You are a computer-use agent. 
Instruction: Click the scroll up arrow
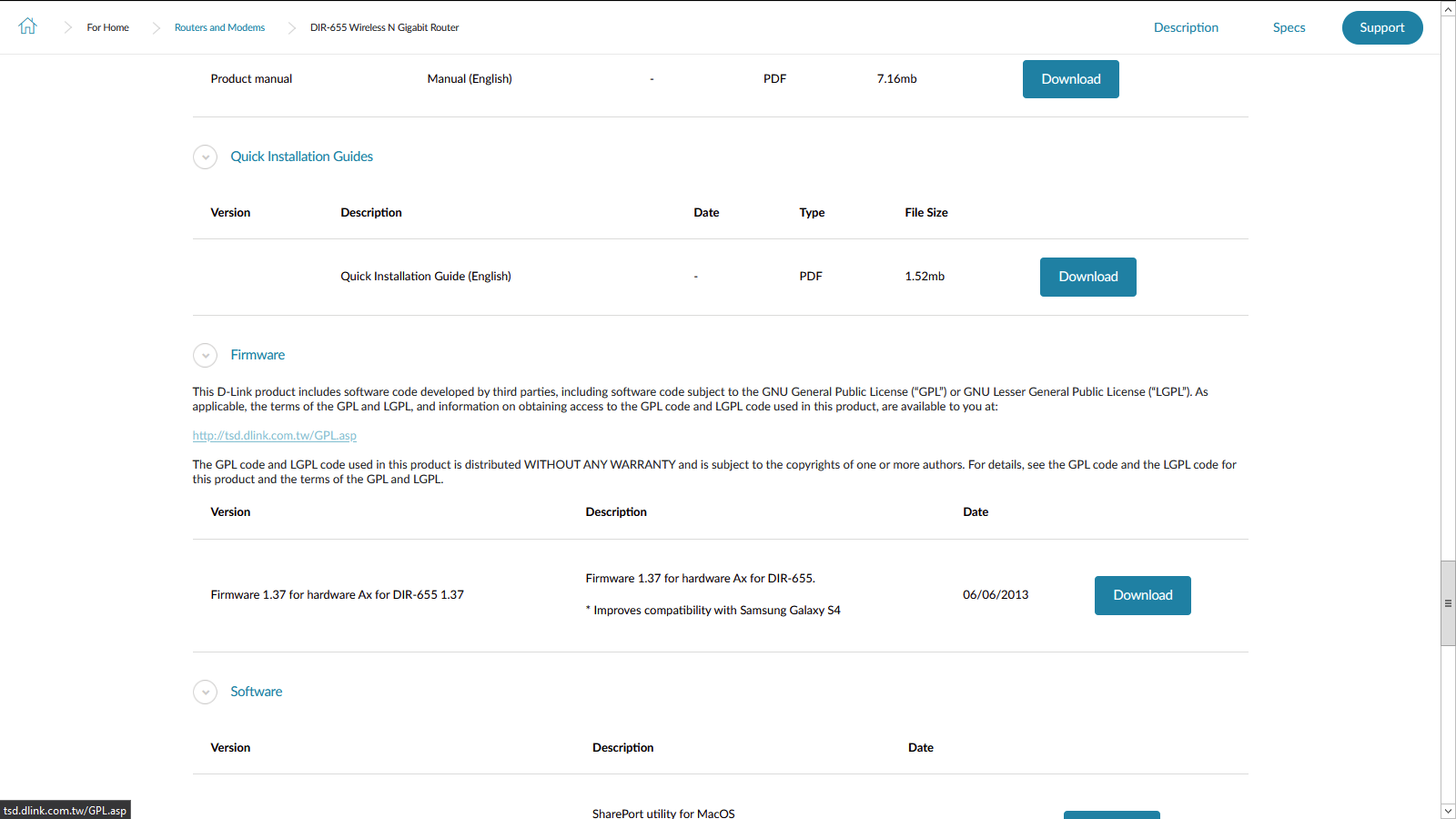click(1448, 8)
